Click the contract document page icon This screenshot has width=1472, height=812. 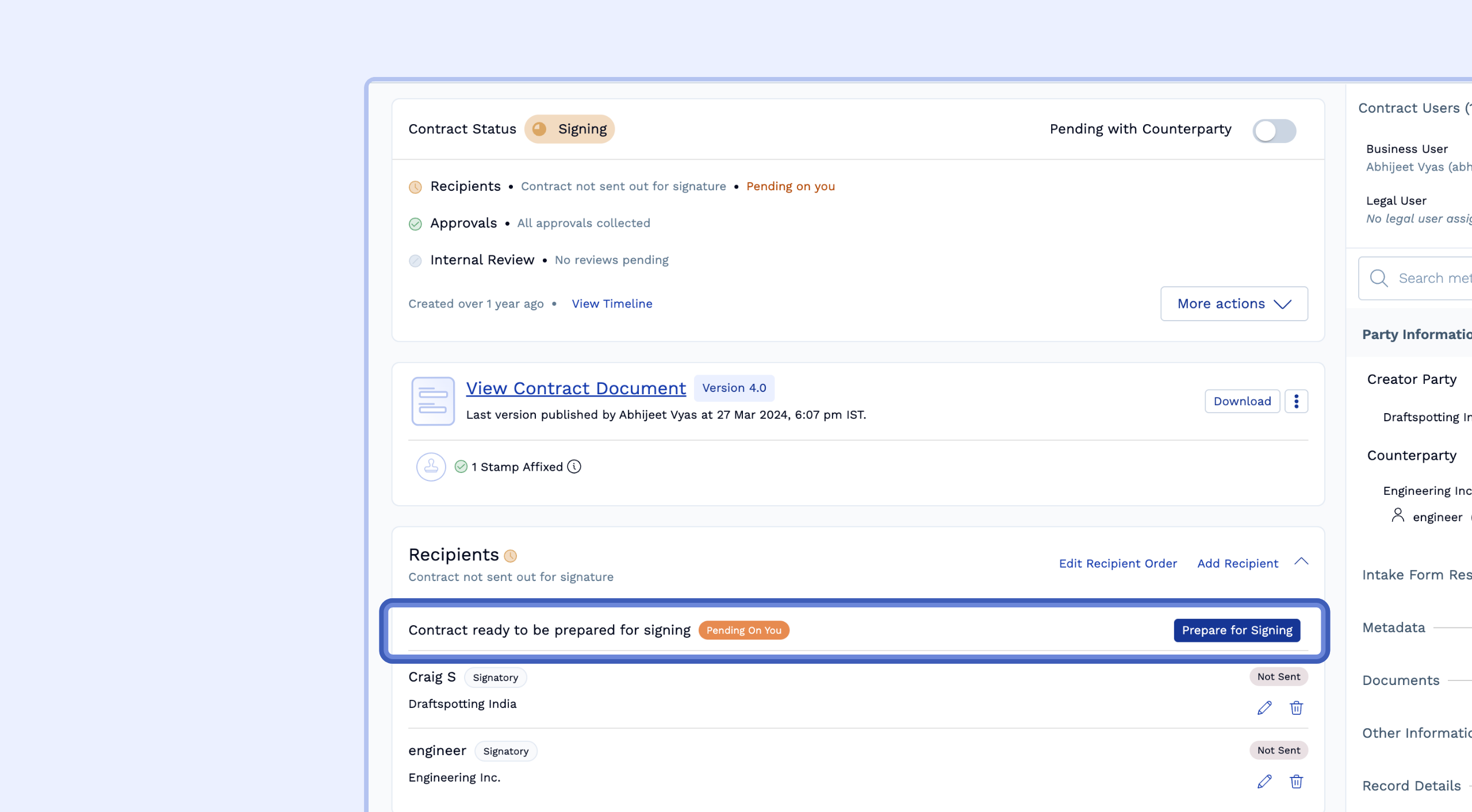[432, 401]
